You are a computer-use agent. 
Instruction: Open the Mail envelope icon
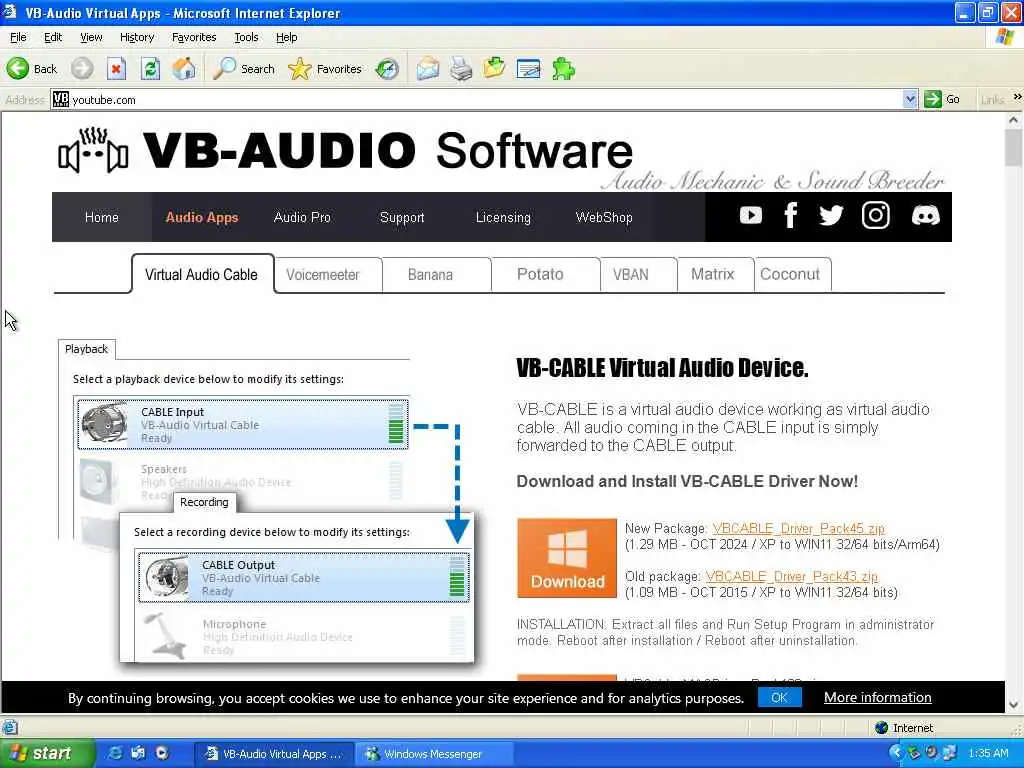pyautogui.click(x=428, y=69)
